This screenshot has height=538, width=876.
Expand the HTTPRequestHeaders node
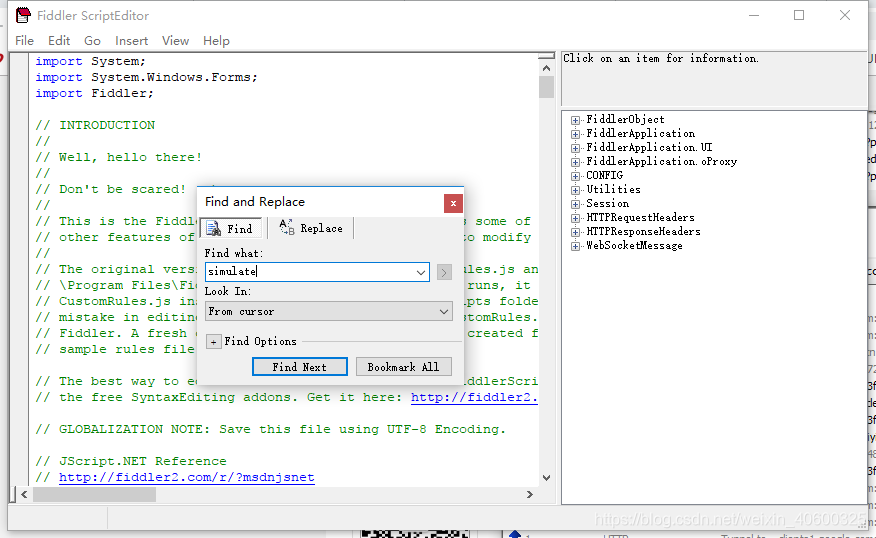(575, 218)
